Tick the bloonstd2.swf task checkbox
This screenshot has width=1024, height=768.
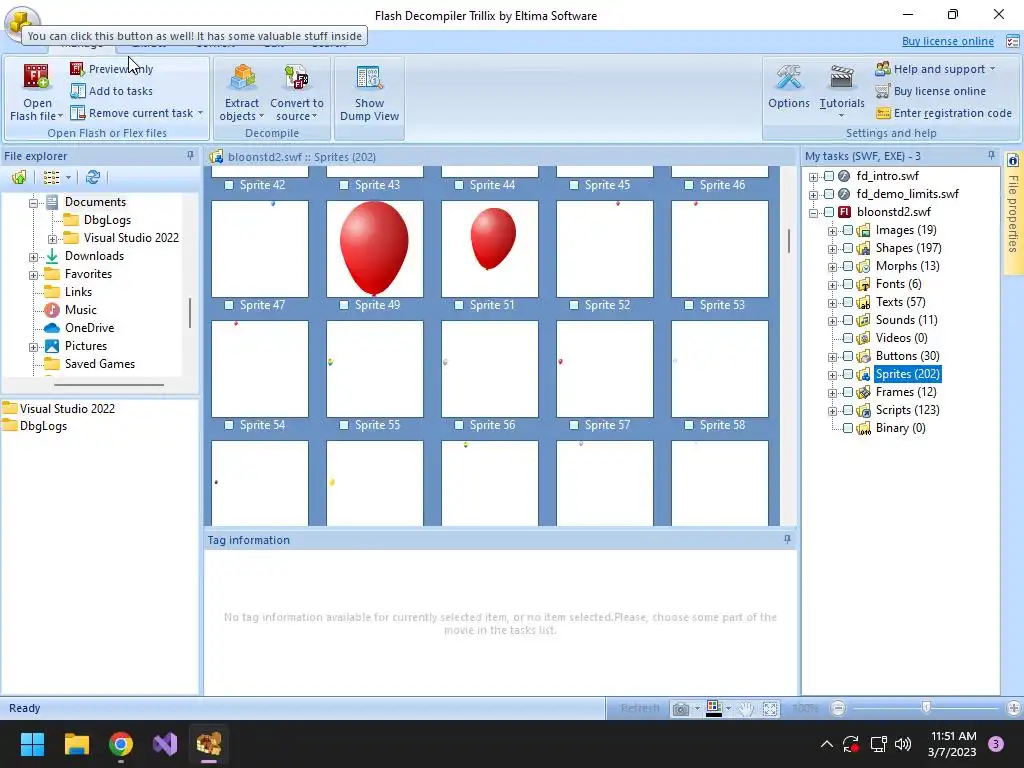(829, 212)
